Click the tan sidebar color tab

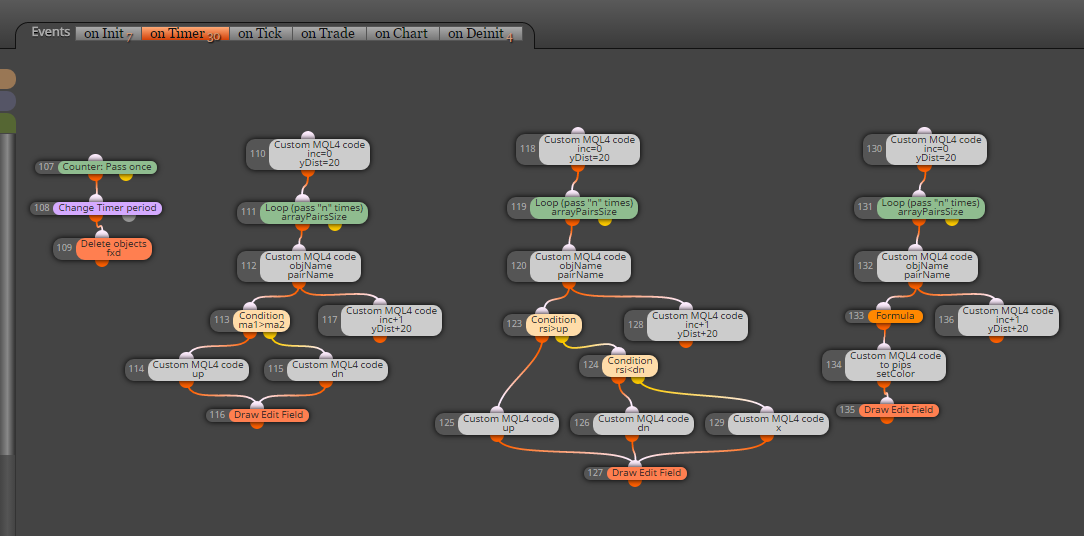tap(8, 79)
